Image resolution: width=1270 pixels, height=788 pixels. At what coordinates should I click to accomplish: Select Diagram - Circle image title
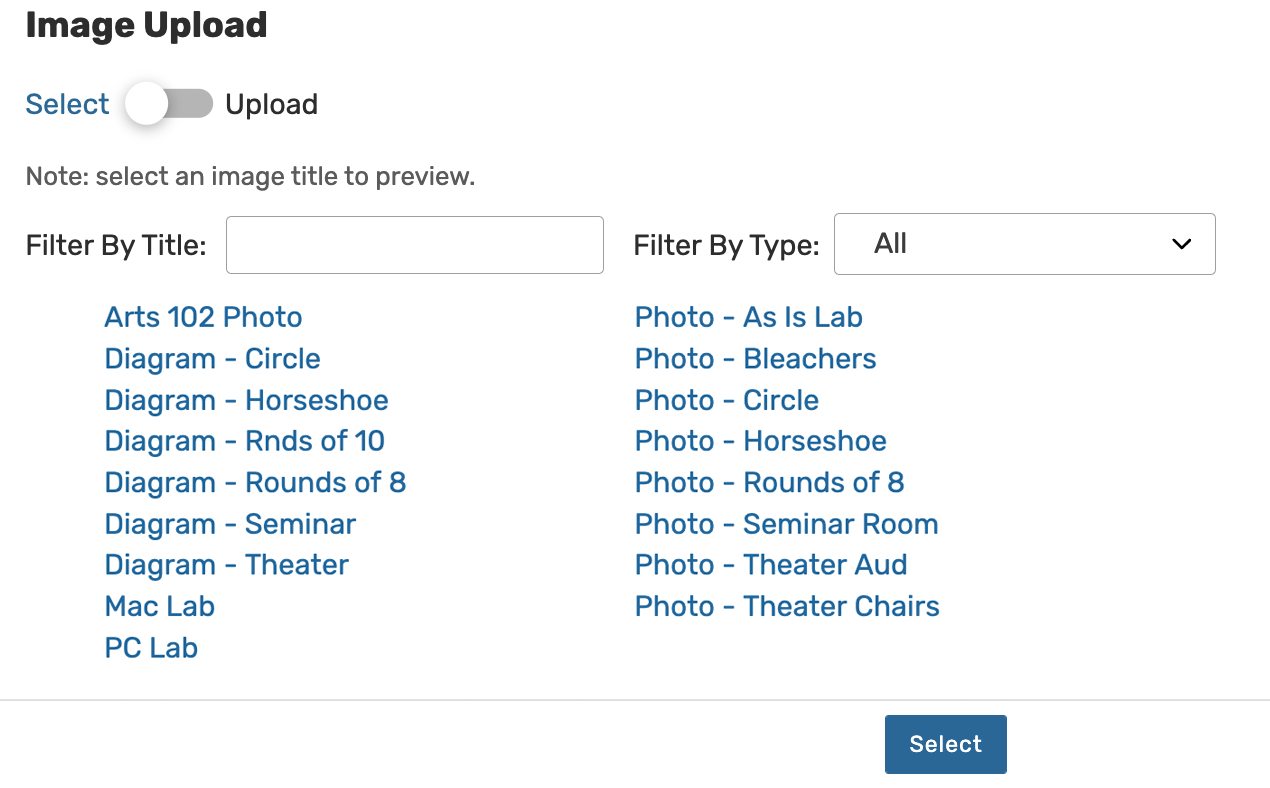tap(212, 359)
